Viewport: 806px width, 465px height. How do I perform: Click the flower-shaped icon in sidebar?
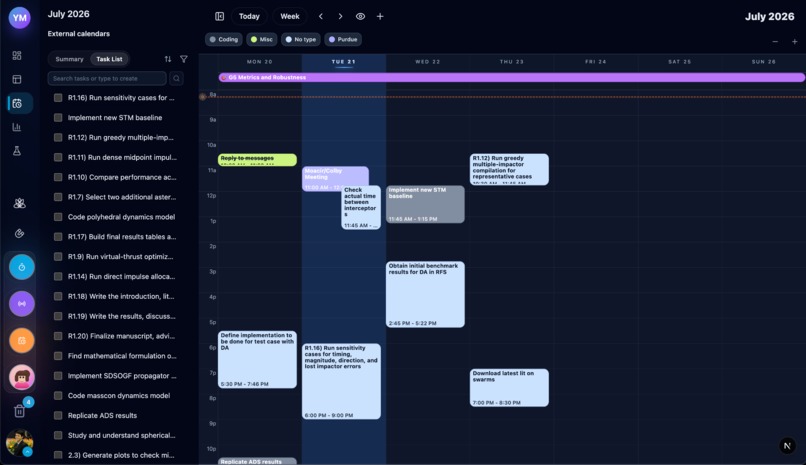pyautogui.click(x=20, y=203)
